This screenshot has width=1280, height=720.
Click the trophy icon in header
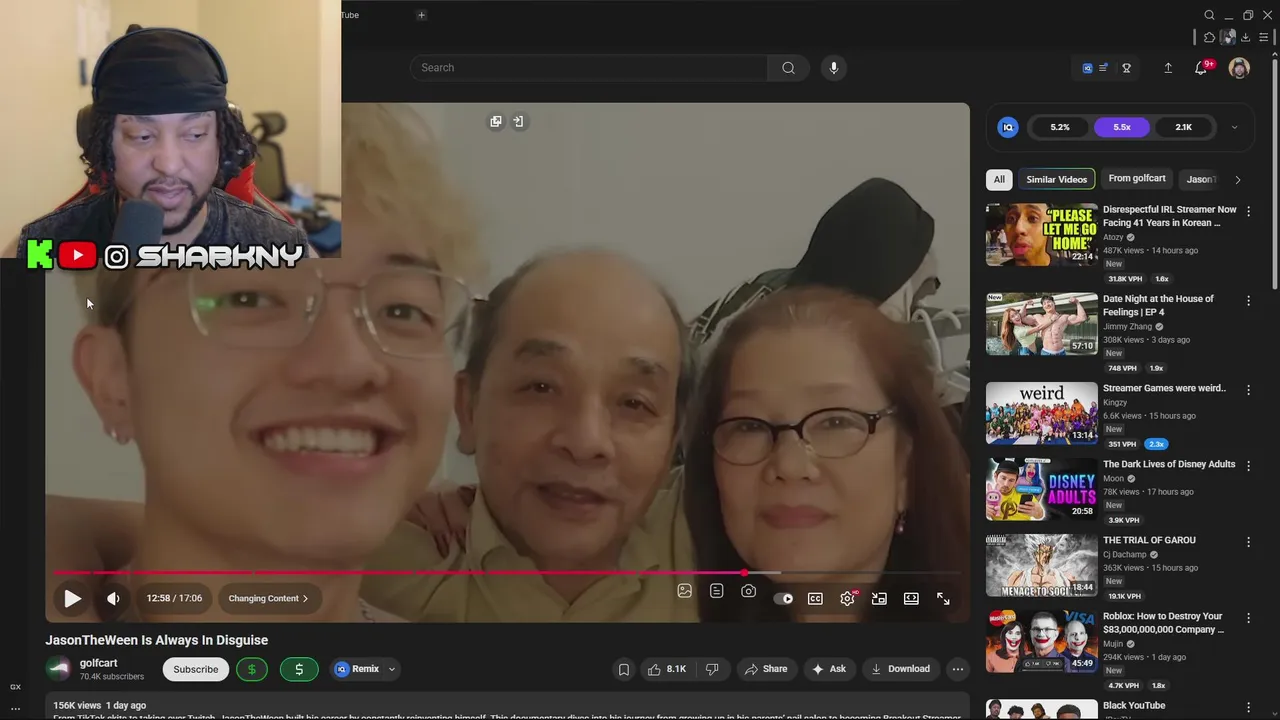[x=1126, y=68]
